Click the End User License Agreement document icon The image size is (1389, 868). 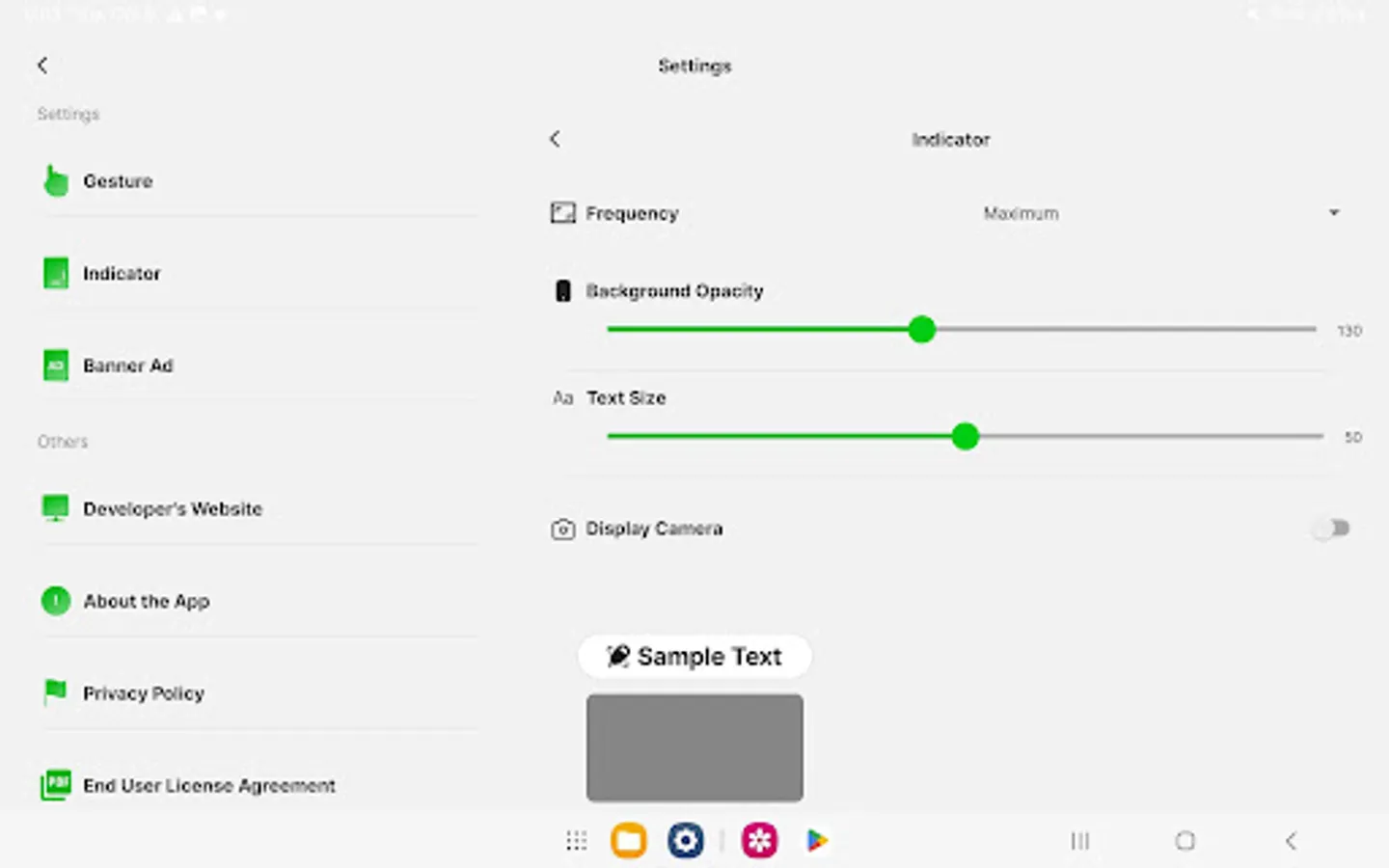55,785
